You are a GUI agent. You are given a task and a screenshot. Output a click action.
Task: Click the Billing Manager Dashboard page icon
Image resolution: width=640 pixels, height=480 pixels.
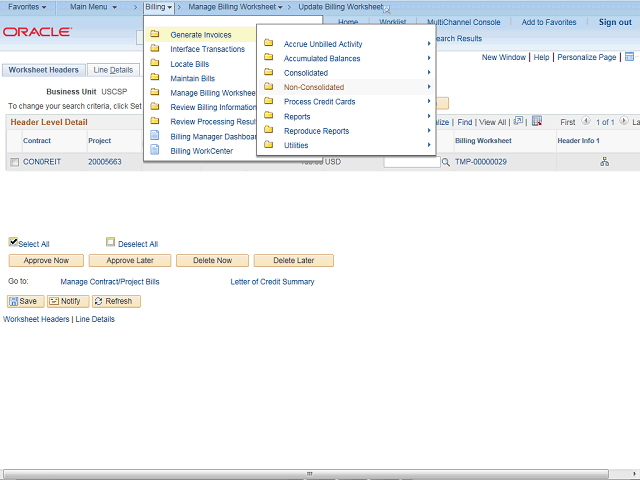pyautogui.click(x=155, y=135)
